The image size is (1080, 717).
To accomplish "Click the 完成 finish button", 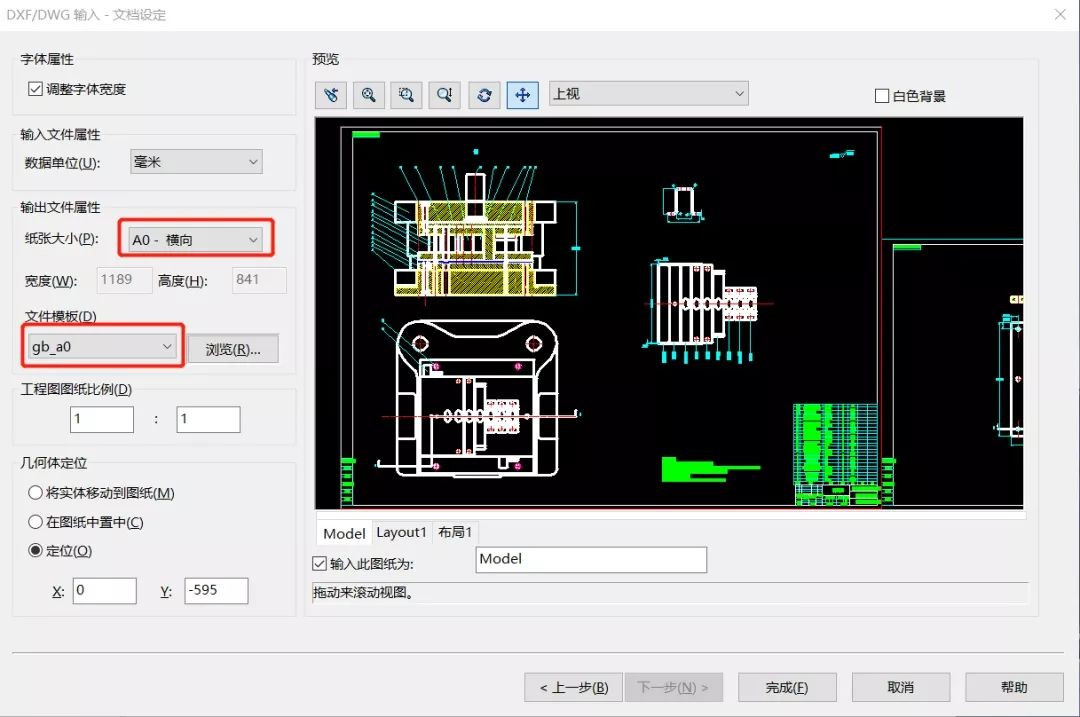I will tap(786, 687).
